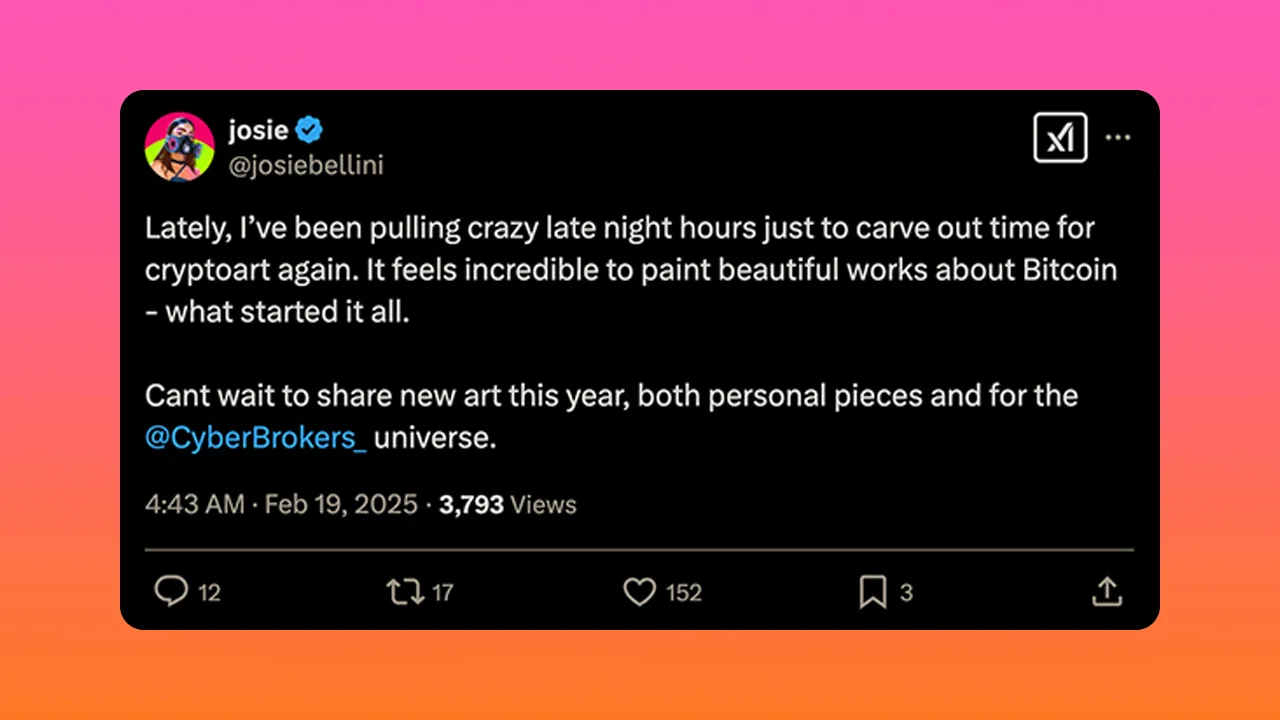Click the repost arrows icon
Image resolution: width=1280 pixels, height=720 pixels.
405,592
